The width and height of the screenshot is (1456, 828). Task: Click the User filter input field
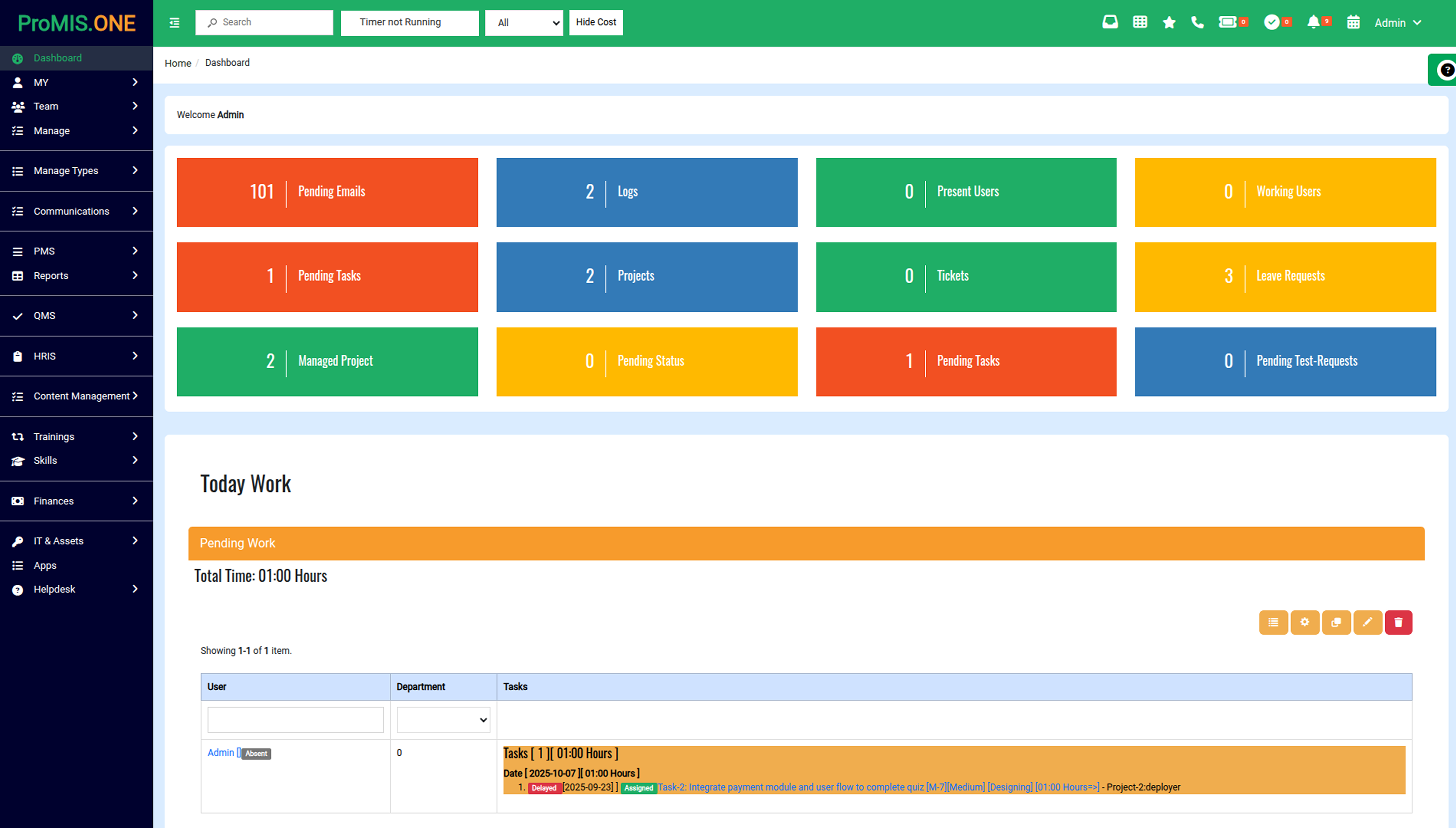coord(295,720)
